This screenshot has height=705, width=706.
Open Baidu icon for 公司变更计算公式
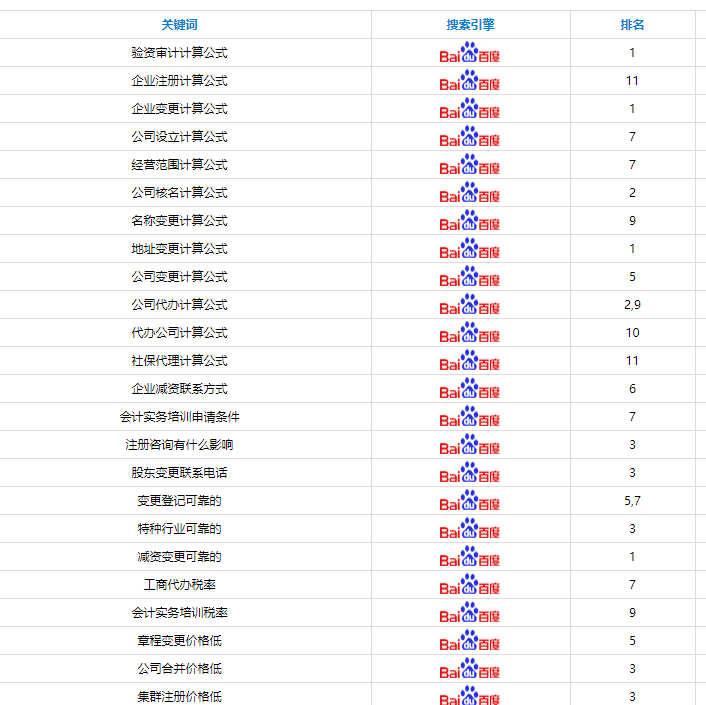470,276
